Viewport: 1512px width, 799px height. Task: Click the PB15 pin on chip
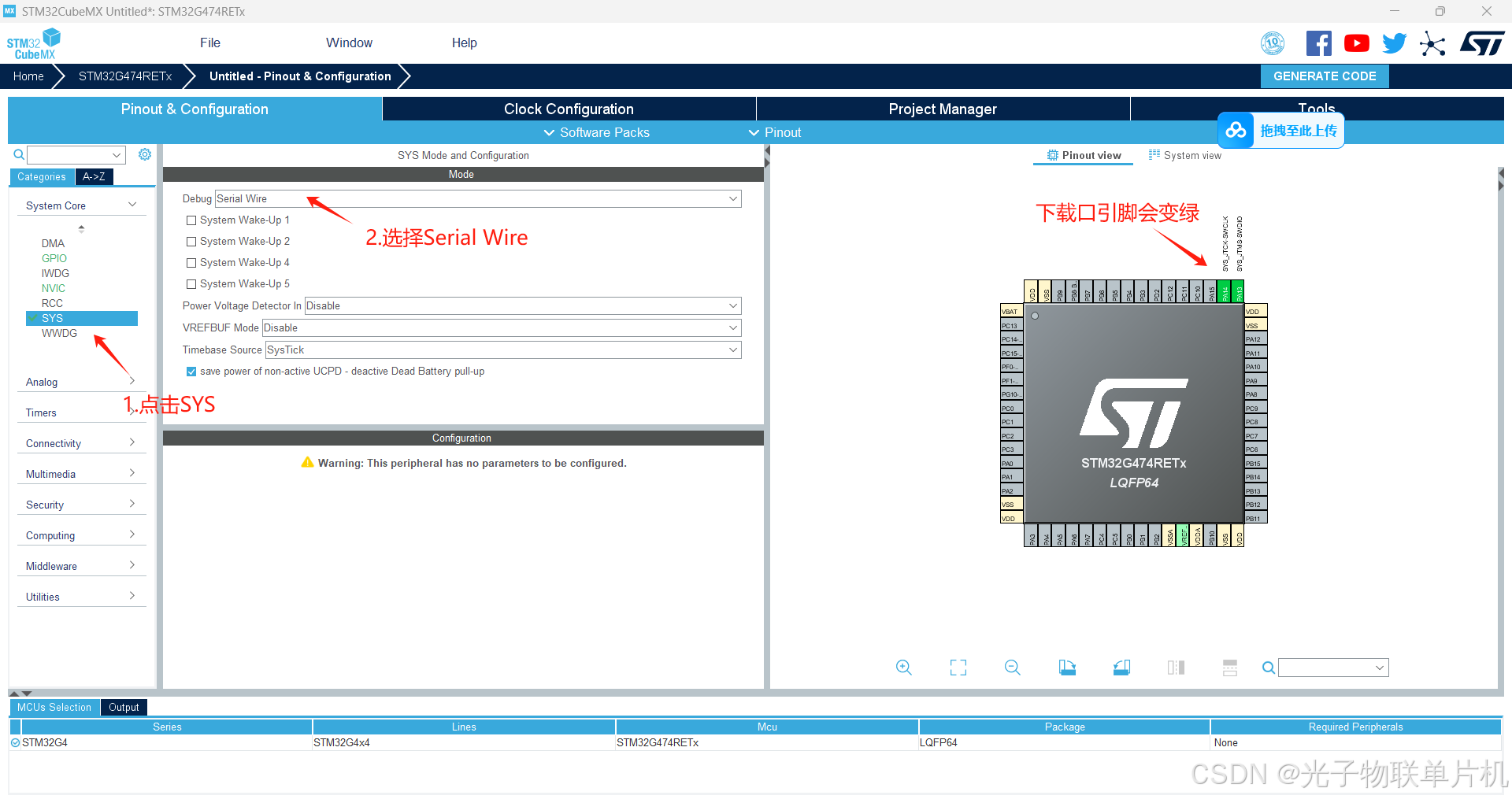click(1255, 463)
